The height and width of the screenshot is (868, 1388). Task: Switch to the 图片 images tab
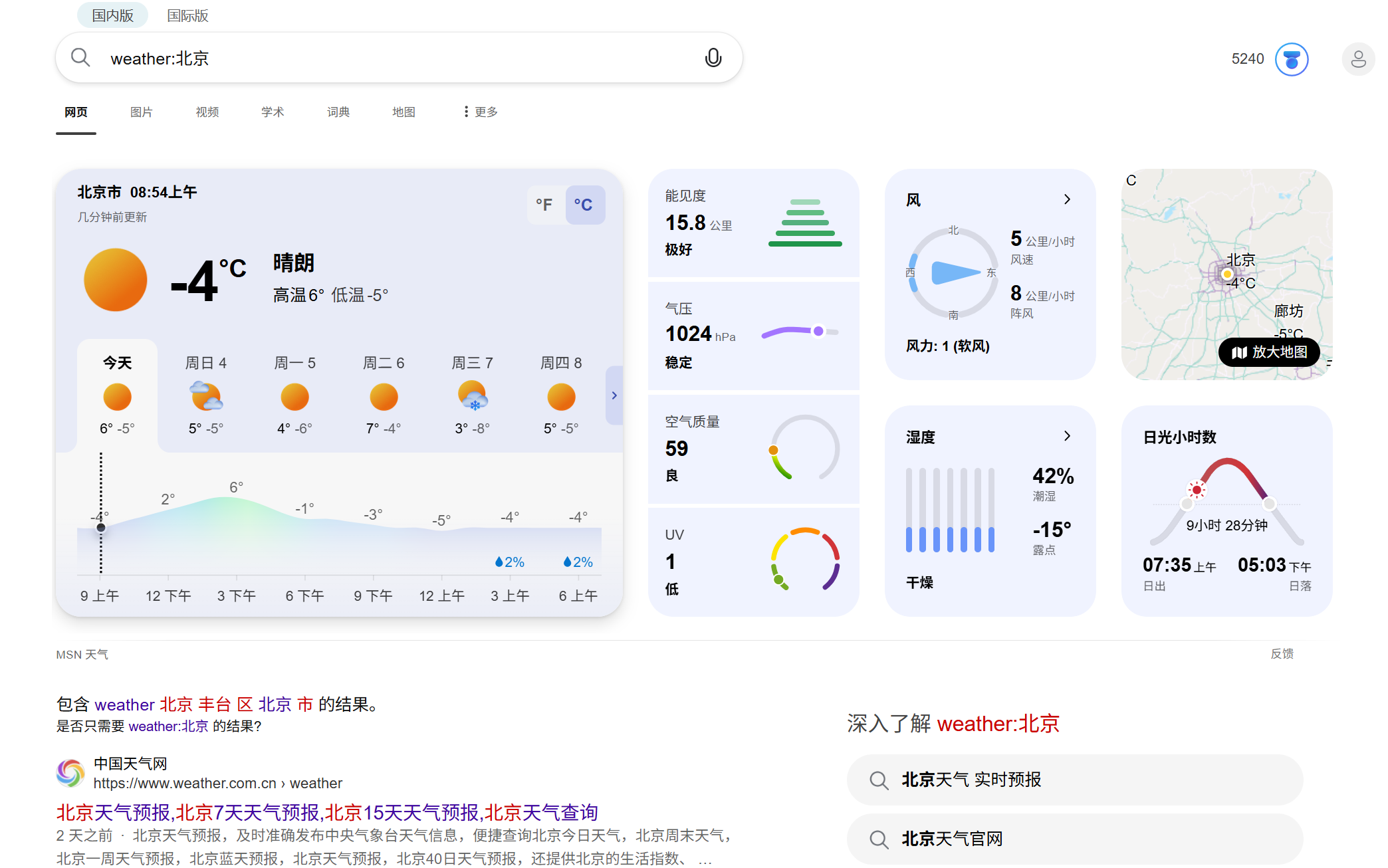(141, 112)
